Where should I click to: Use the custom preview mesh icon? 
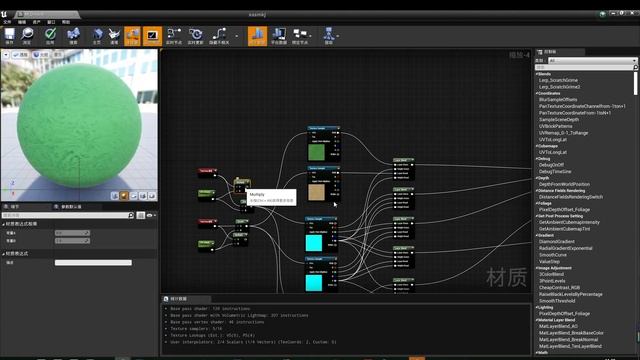click(152, 196)
